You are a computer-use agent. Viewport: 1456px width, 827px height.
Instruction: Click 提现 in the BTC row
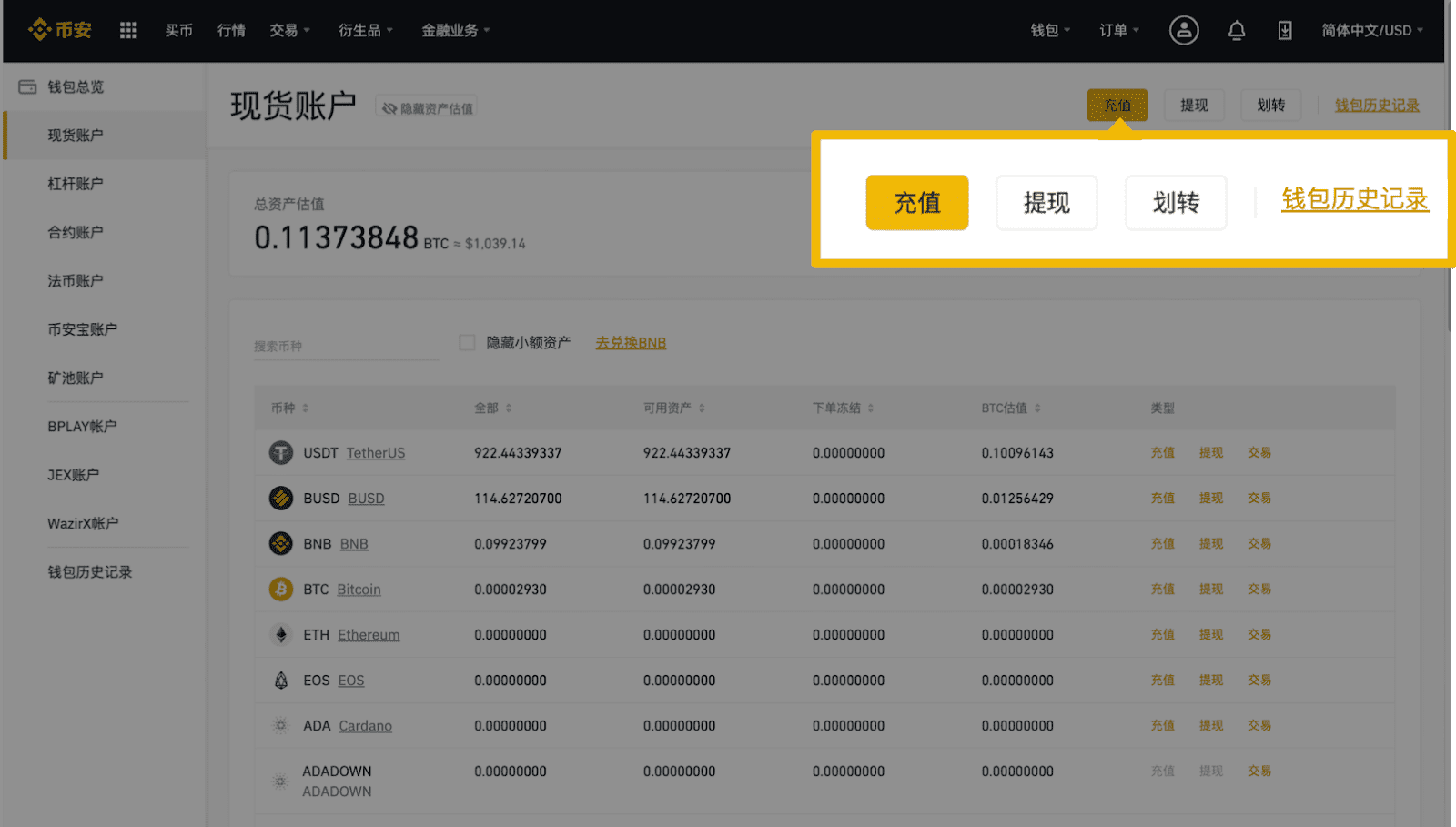[x=1210, y=589]
